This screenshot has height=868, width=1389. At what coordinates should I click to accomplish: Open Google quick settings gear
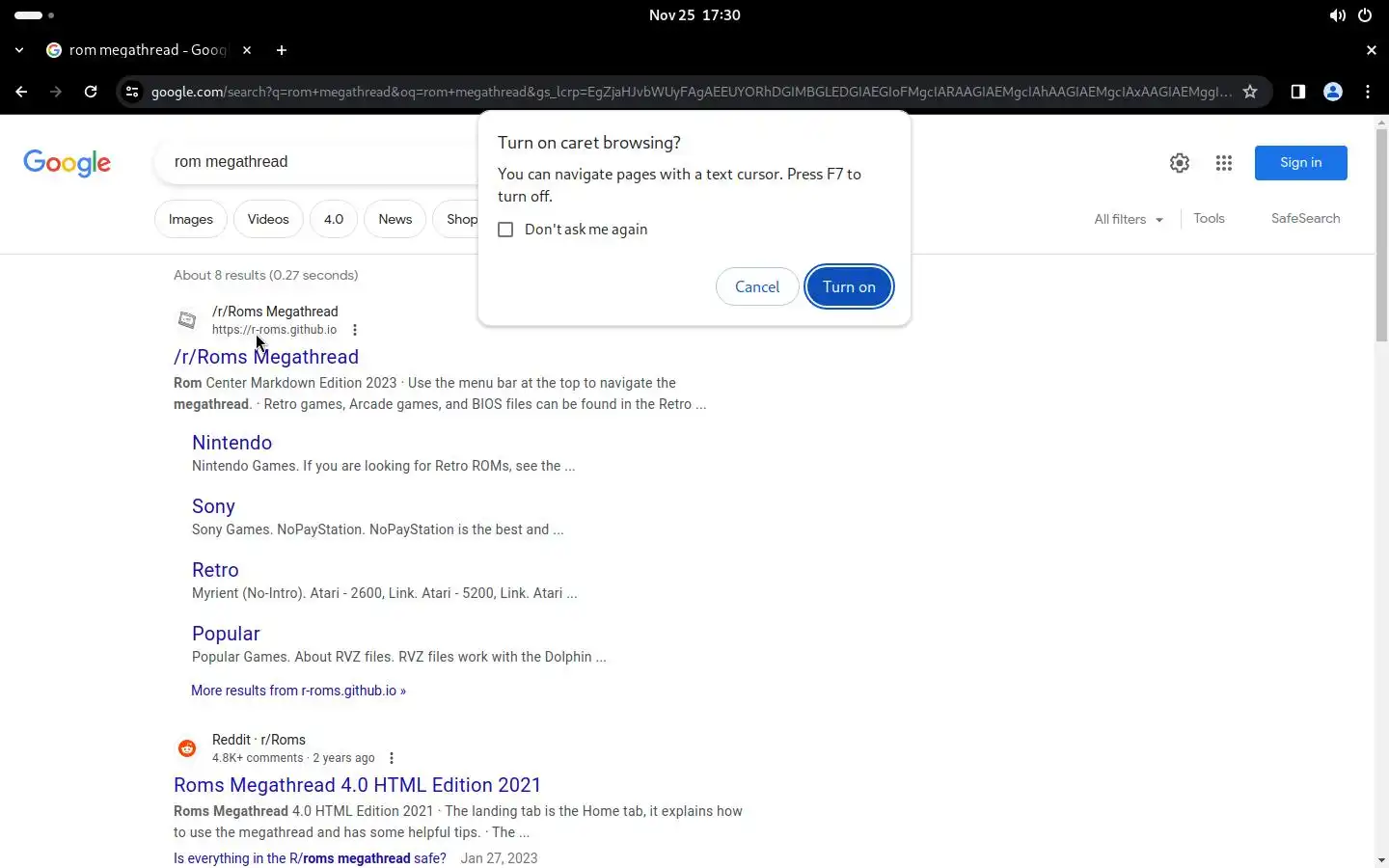pyautogui.click(x=1180, y=163)
